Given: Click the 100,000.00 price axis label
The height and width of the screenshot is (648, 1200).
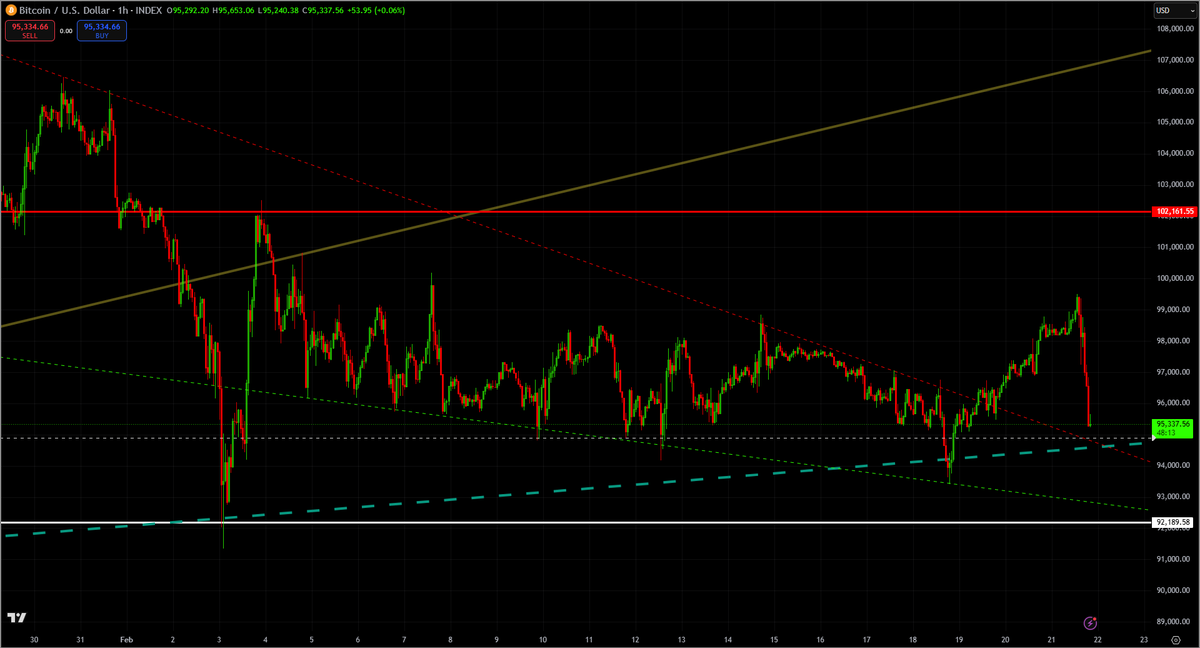Looking at the screenshot, I should (1175, 278).
